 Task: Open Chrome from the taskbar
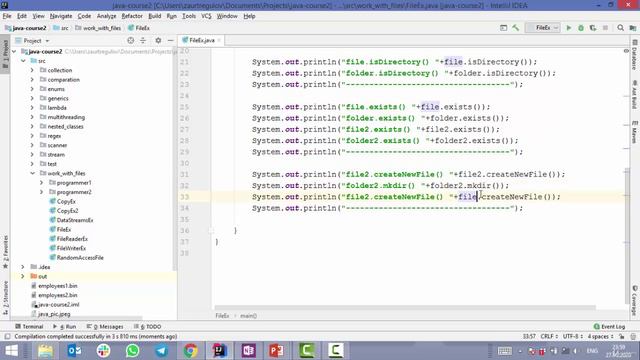(190, 351)
